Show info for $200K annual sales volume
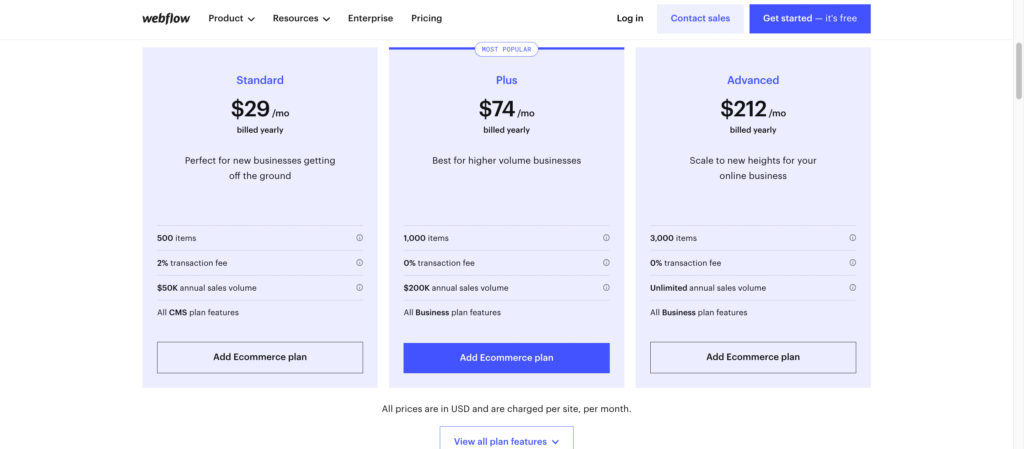The width and height of the screenshot is (1024, 449). (x=606, y=288)
